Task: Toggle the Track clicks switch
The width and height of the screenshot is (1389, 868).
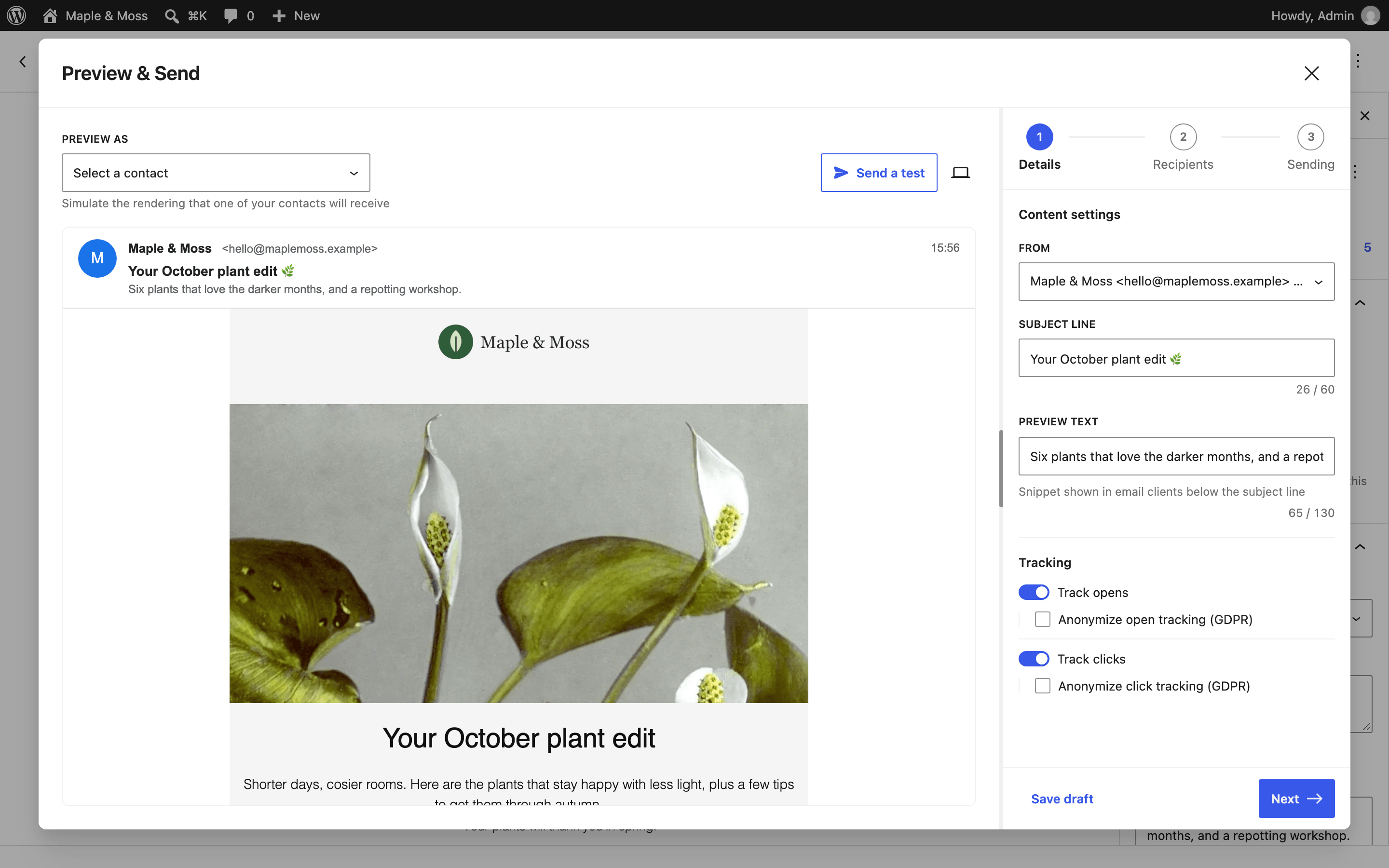Action: pyautogui.click(x=1034, y=659)
